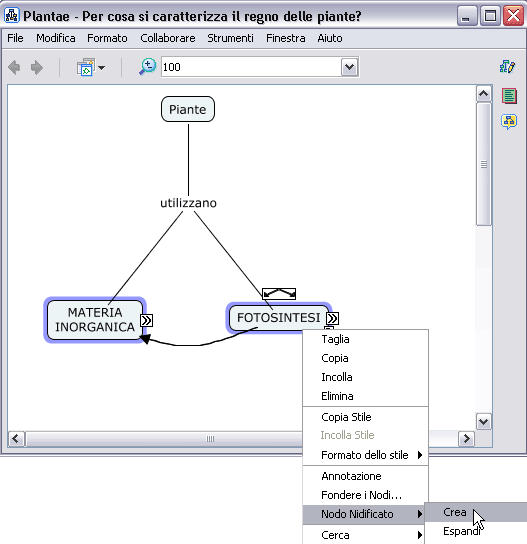The height and width of the screenshot is (544, 527).
Task: Expand the nested node arrows on FOTOSINTESI
Action: tap(332, 318)
